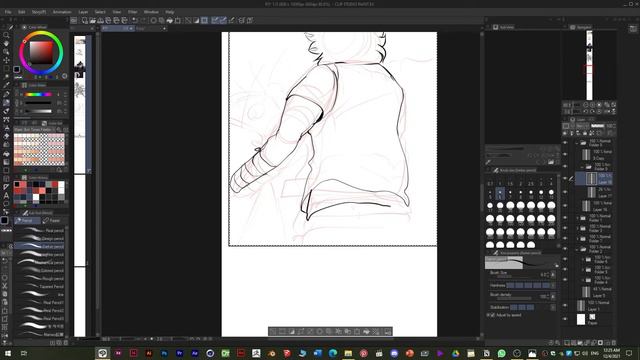This screenshot has height=360, width=640.
Task: Open WhatsApp from the taskbar
Action: (502, 353)
